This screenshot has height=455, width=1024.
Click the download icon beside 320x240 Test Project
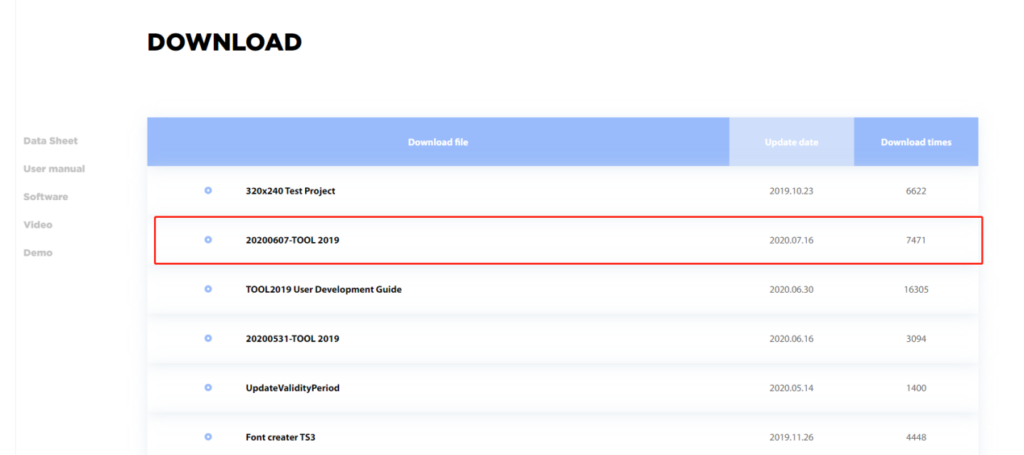[x=208, y=190]
